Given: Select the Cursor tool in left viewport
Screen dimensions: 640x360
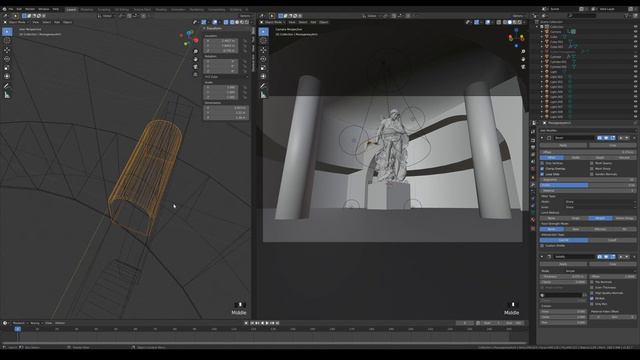Looking at the screenshot, I should [x=7, y=41].
